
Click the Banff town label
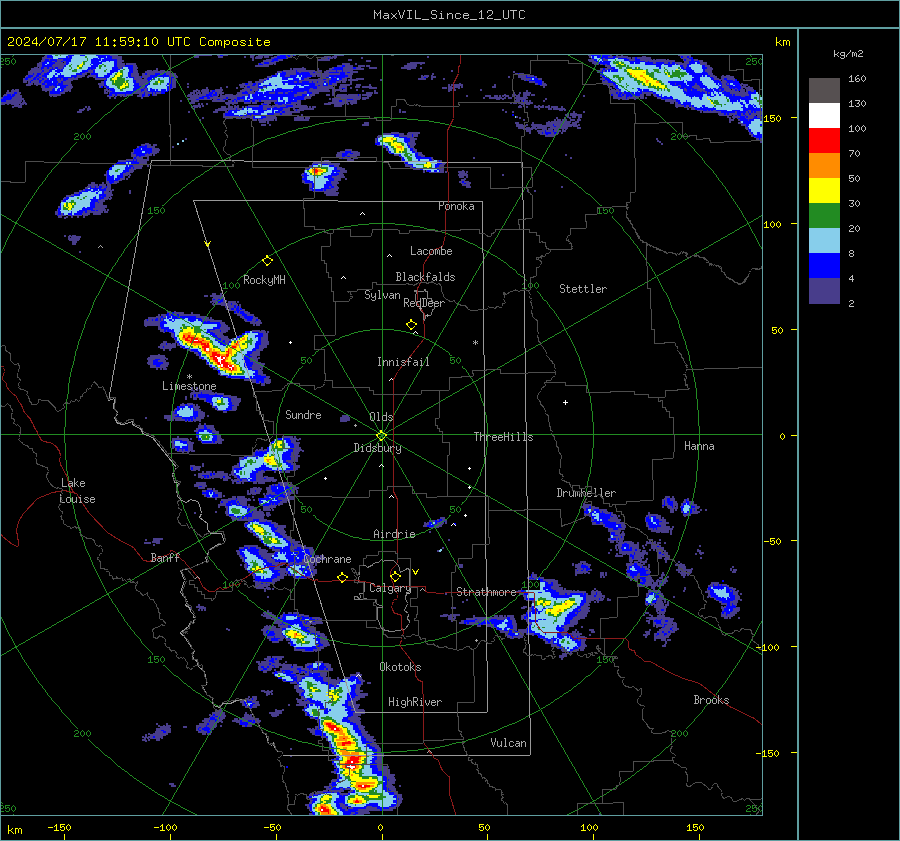165,557
